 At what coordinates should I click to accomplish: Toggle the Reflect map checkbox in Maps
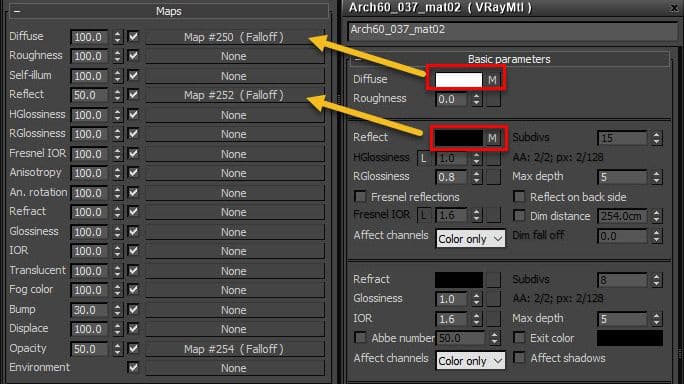click(x=133, y=95)
